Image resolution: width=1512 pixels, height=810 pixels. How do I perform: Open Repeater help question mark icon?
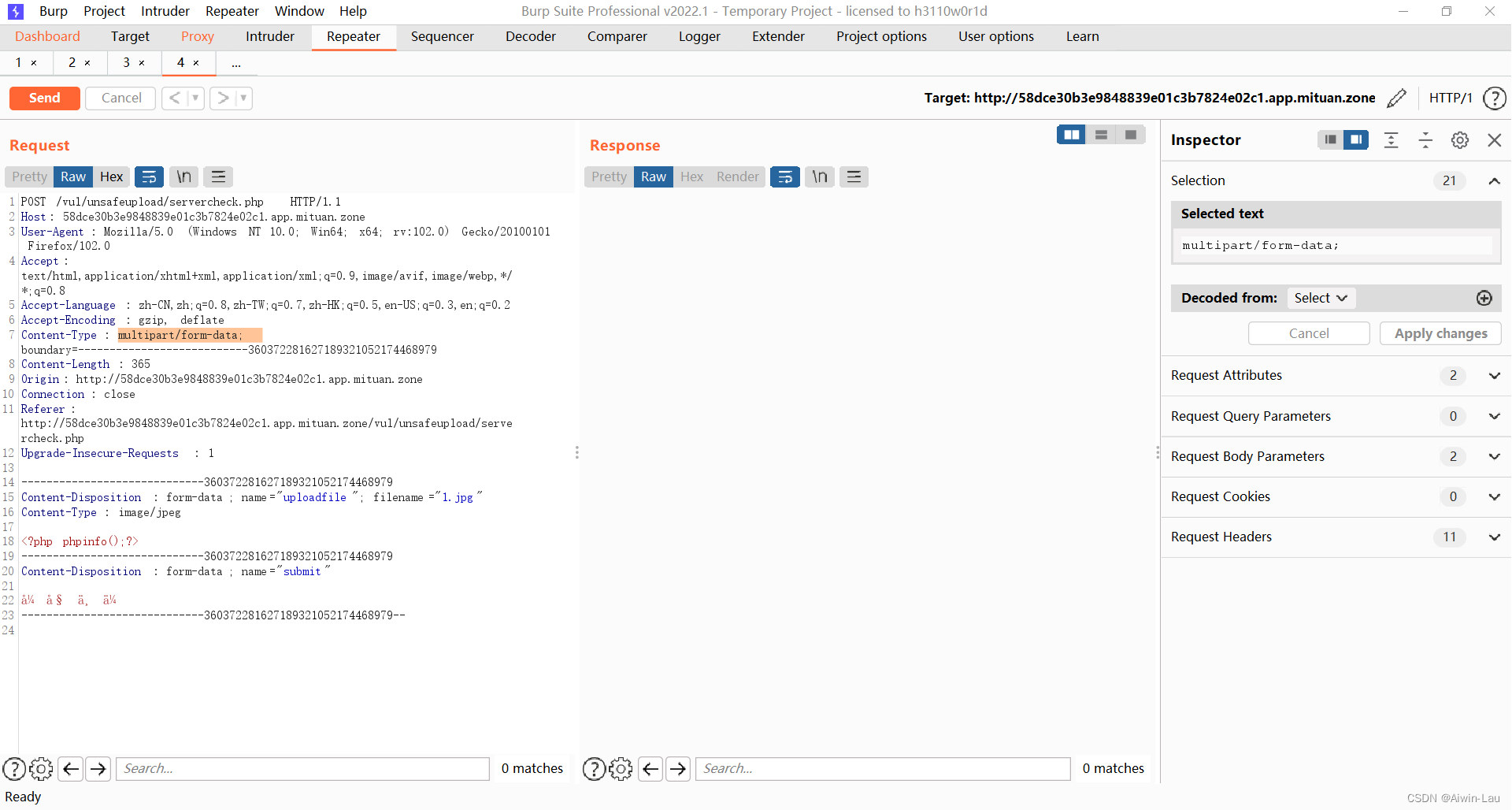coord(1494,98)
